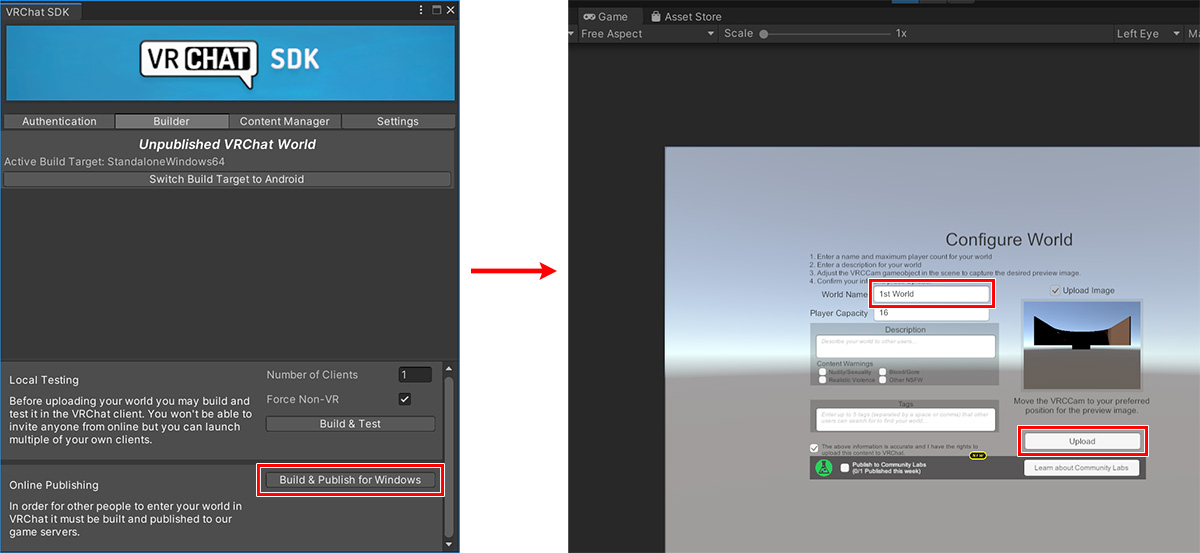Image resolution: width=1200 pixels, height=553 pixels.
Task: Check the Blood/Gore content warning
Action: point(883,372)
